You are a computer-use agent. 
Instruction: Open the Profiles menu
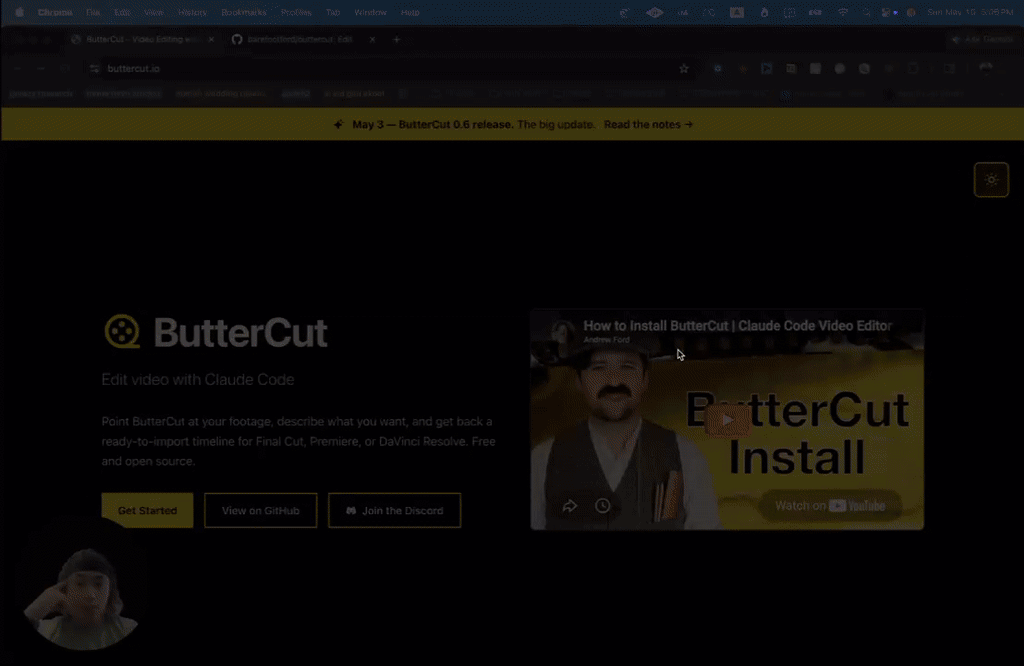click(x=296, y=12)
